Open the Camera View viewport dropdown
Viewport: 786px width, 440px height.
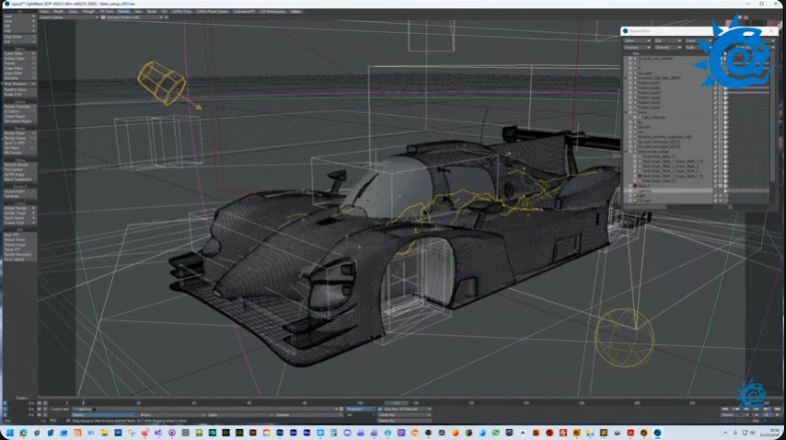point(66,18)
